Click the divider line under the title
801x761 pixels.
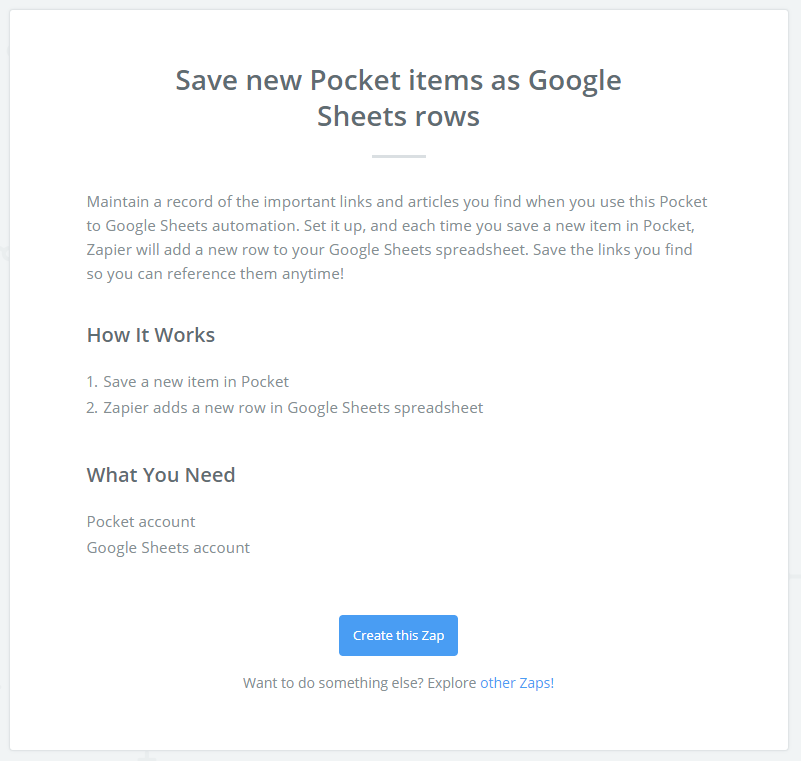[x=398, y=156]
